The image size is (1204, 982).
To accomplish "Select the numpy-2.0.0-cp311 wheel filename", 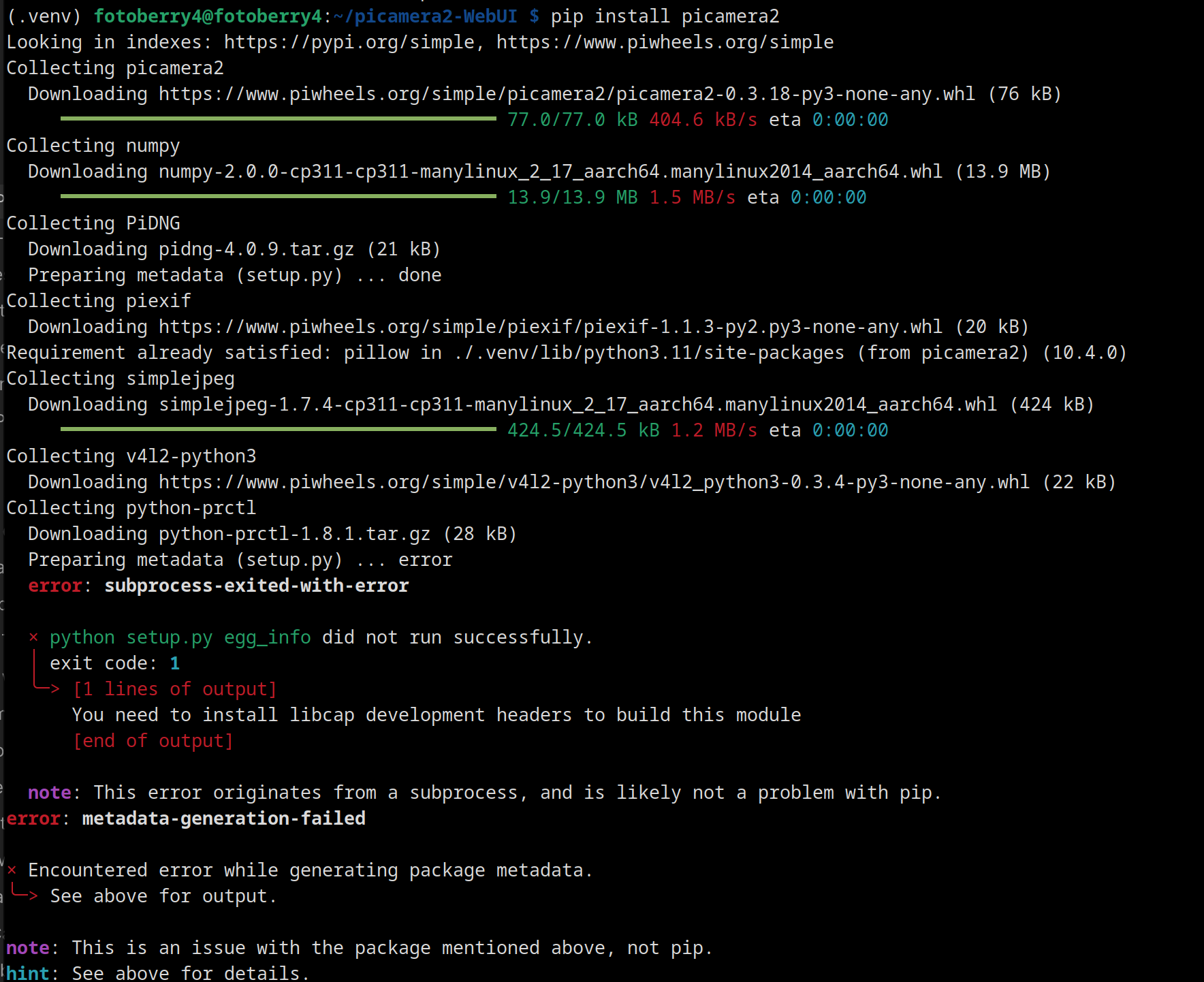I will (x=551, y=172).
